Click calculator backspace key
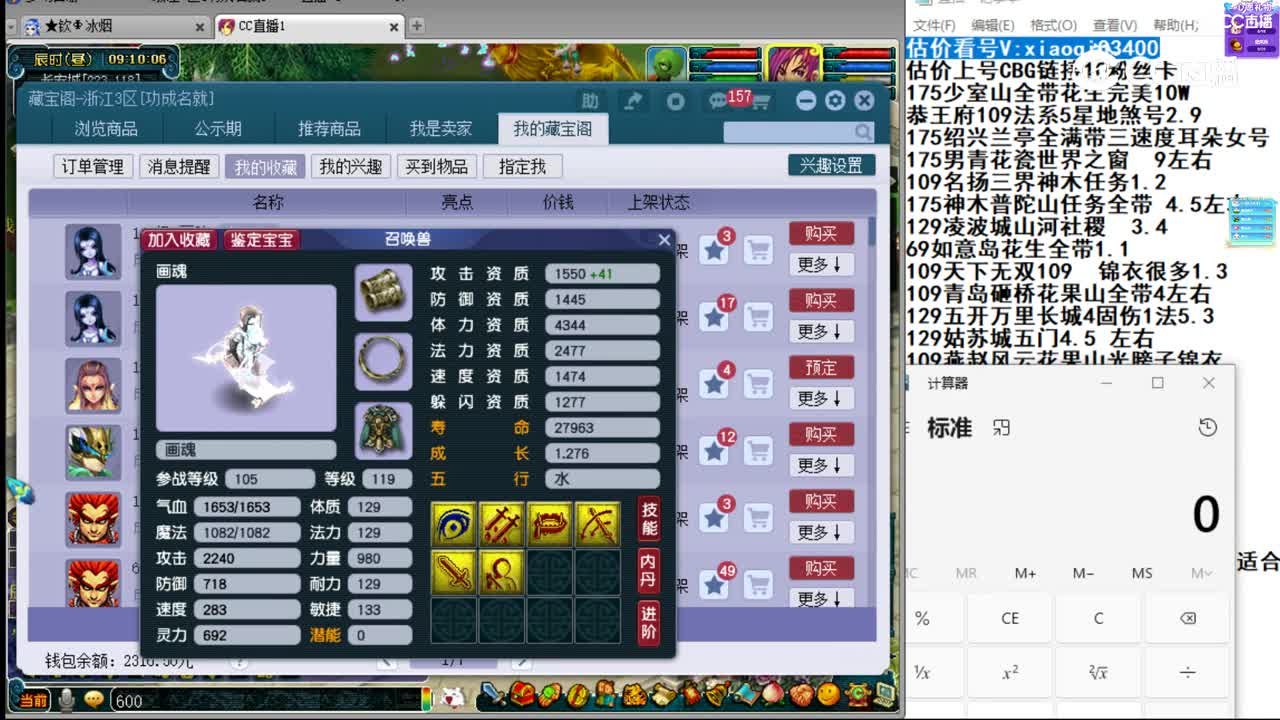This screenshot has width=1280, height=720. coord(1187,618)
